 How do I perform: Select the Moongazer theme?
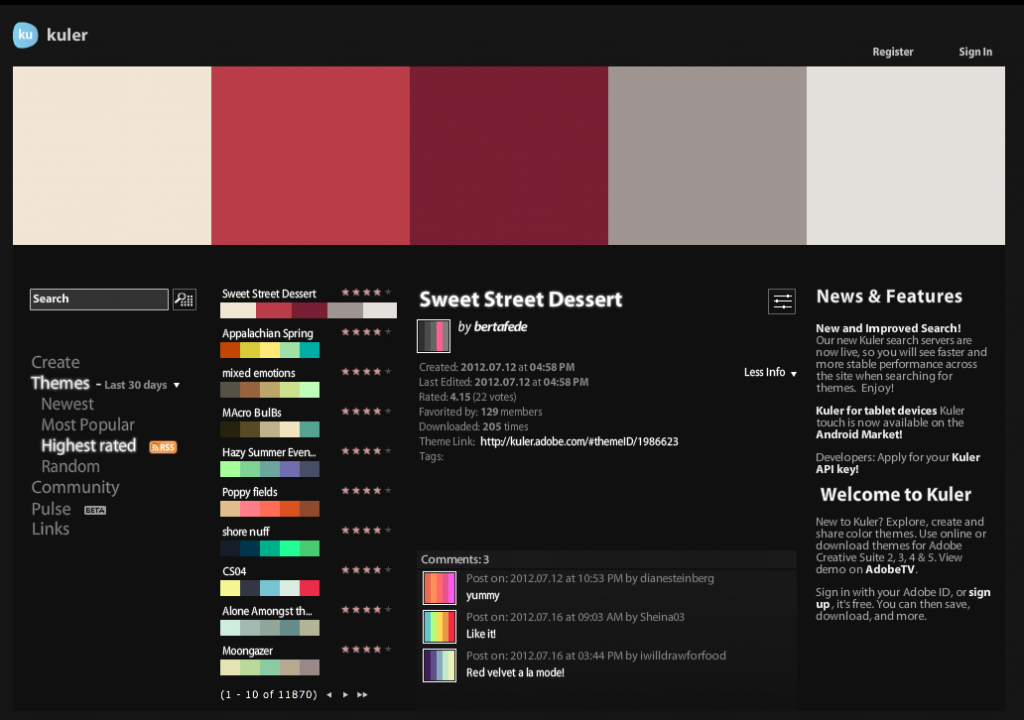tap(248, 651)
